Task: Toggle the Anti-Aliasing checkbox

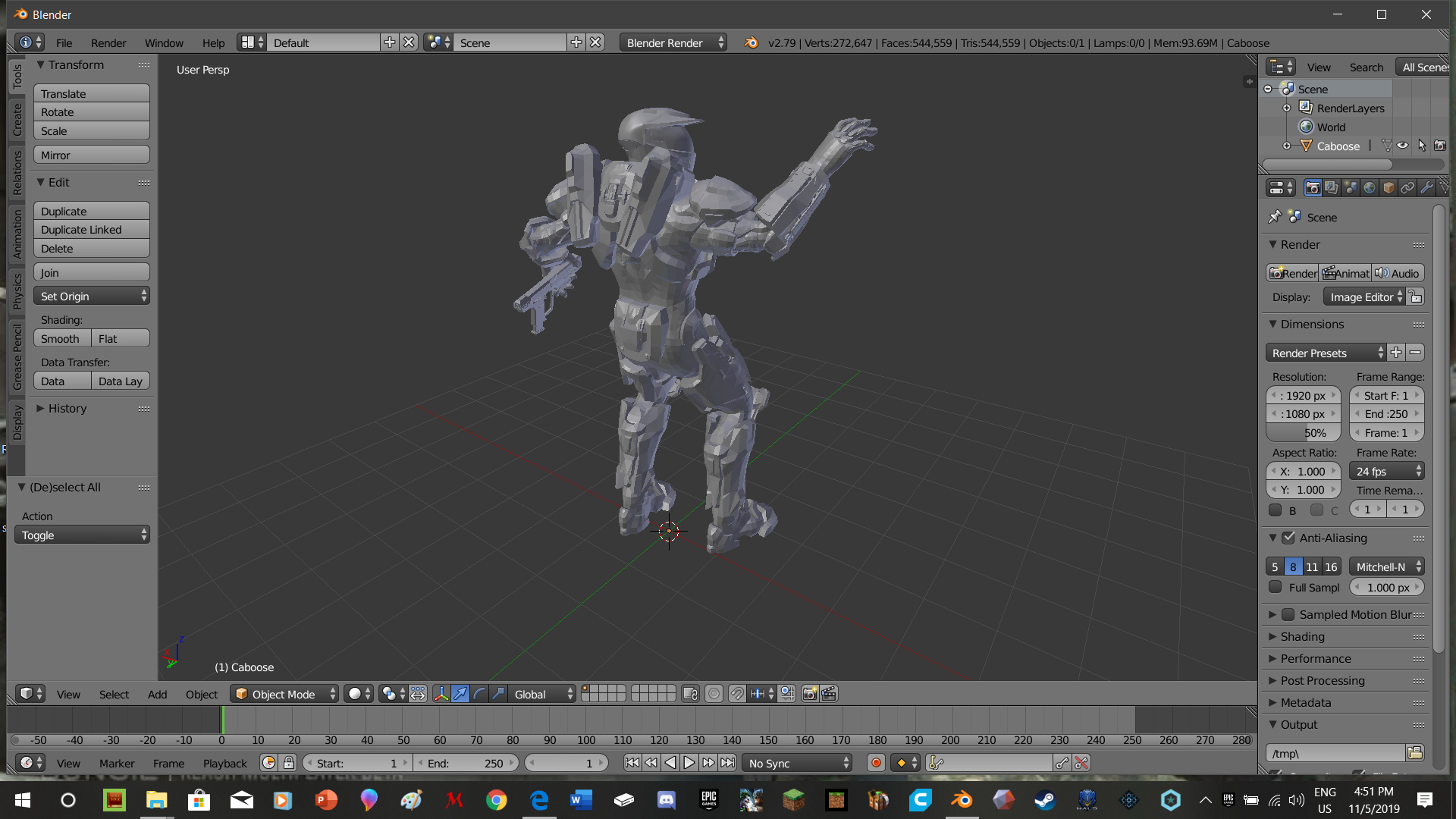Action: [x=1288, y=538]
